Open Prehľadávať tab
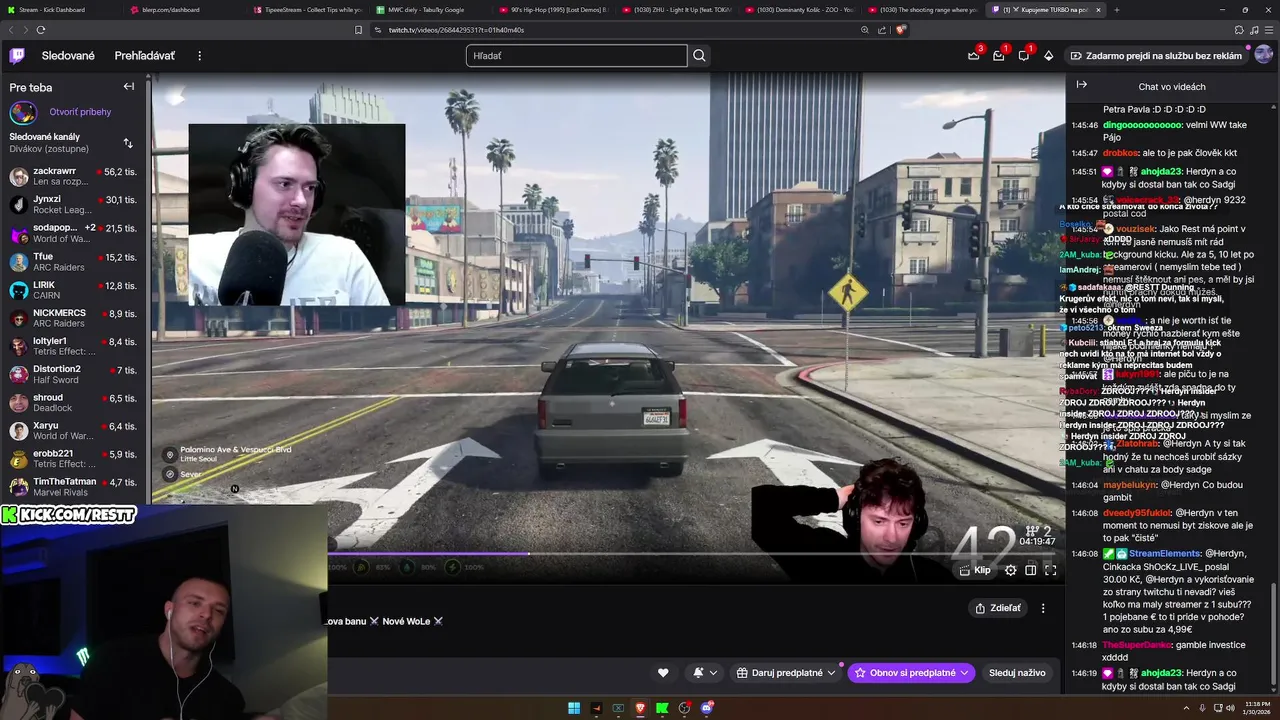The height and width of the screenshot is (720, 1280). pos(144,56)
